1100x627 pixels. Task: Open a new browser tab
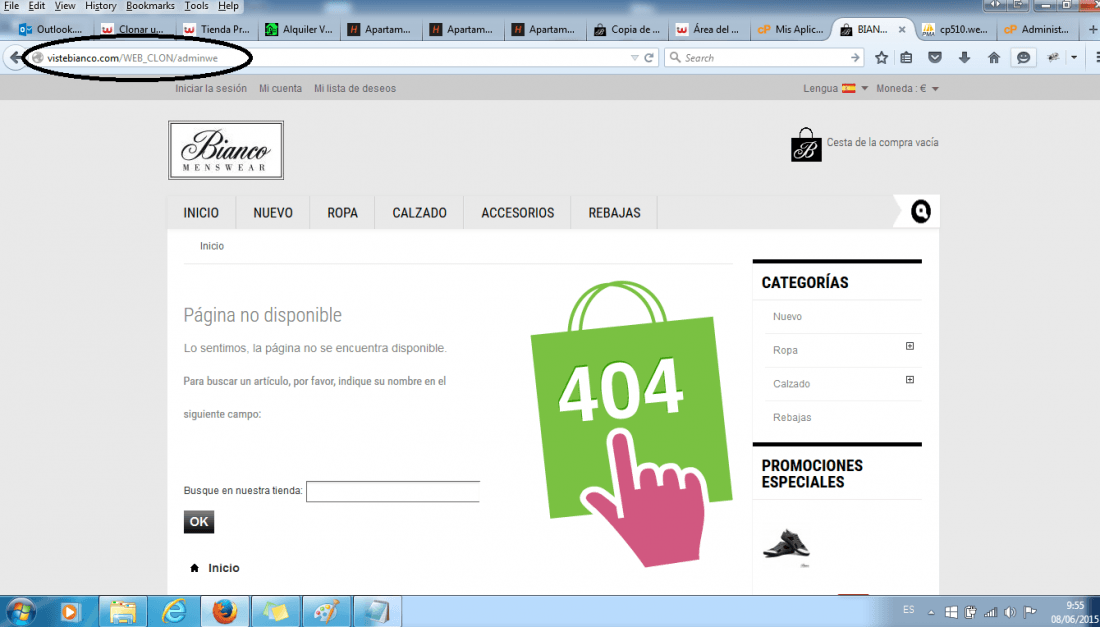(1092, 29)
